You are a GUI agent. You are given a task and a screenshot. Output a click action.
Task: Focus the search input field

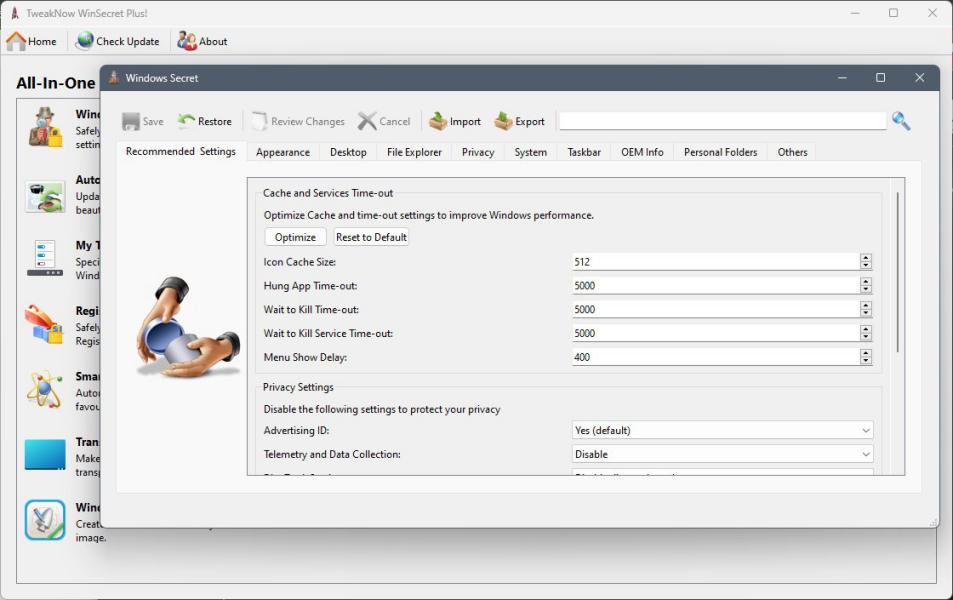[x=723, y=121]
